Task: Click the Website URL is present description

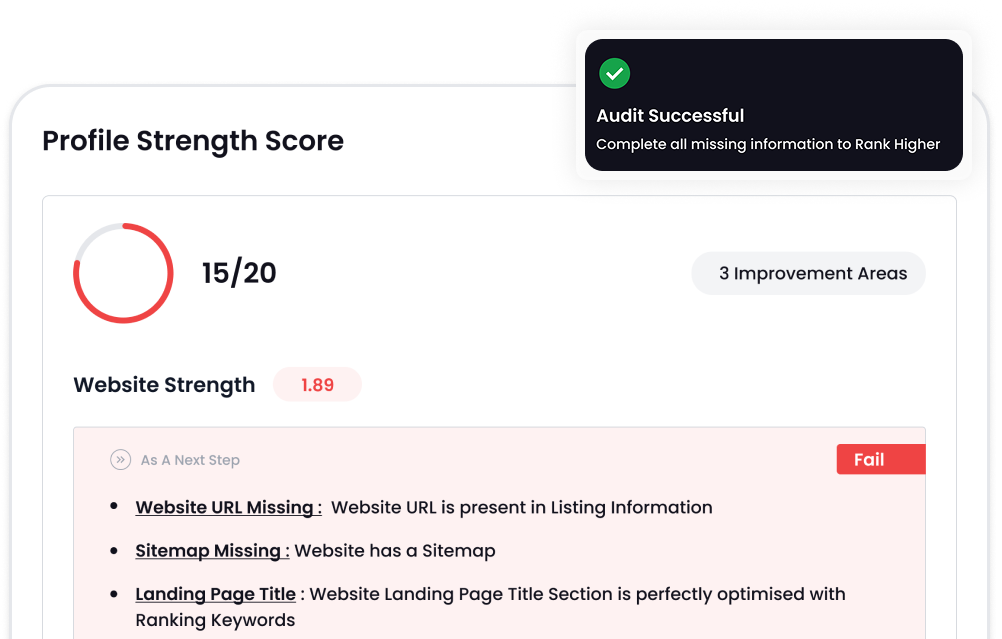Action: click(x=522, y=507)
